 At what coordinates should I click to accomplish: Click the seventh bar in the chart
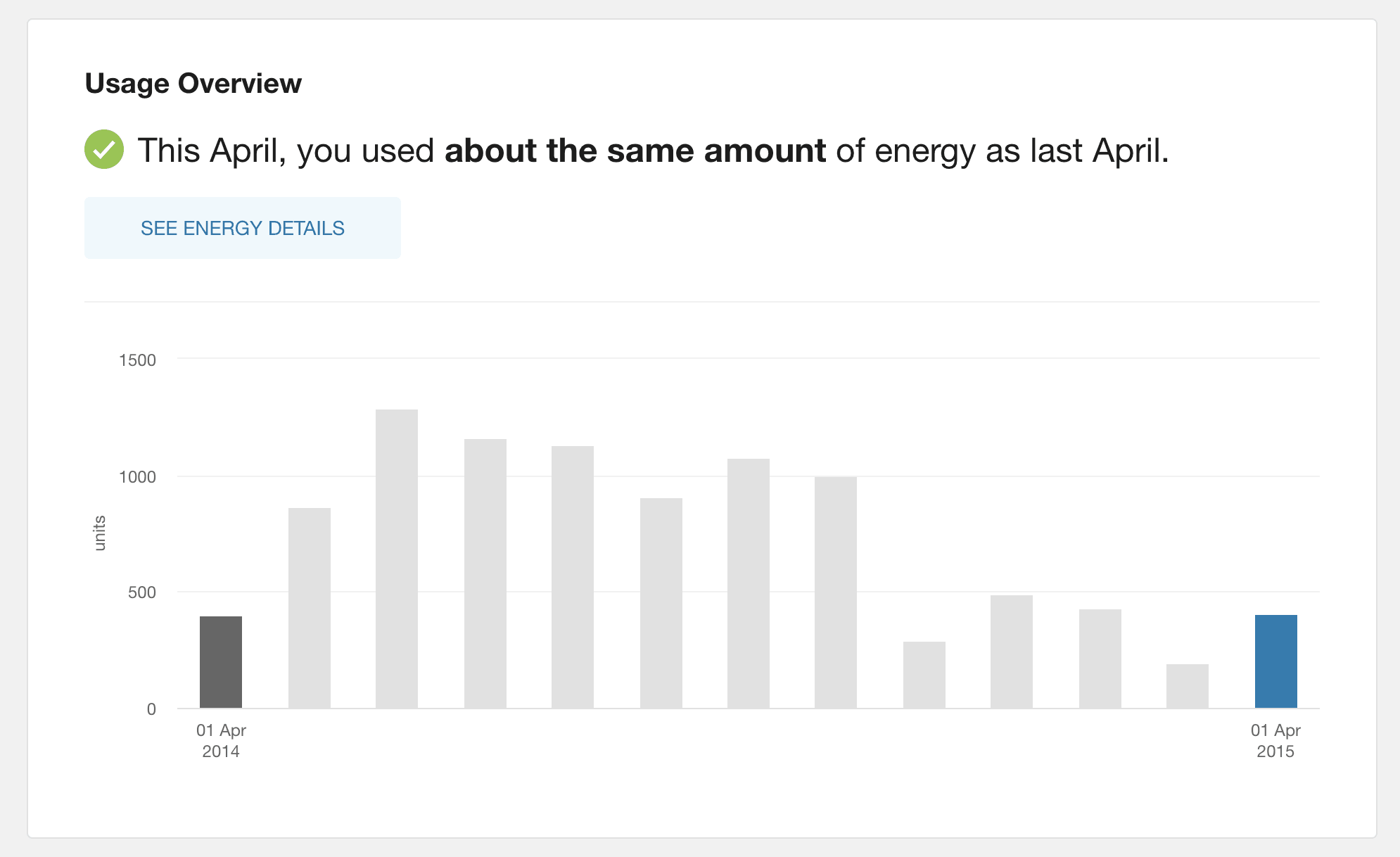click(x=749, y=583)
